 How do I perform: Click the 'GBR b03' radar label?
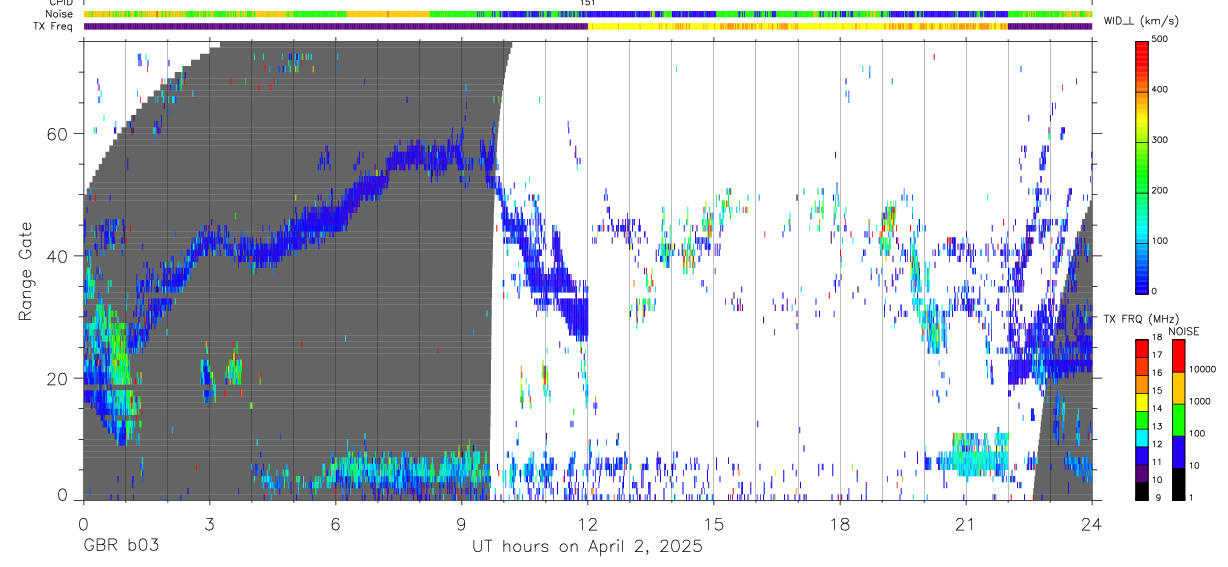tap(120, 547)
